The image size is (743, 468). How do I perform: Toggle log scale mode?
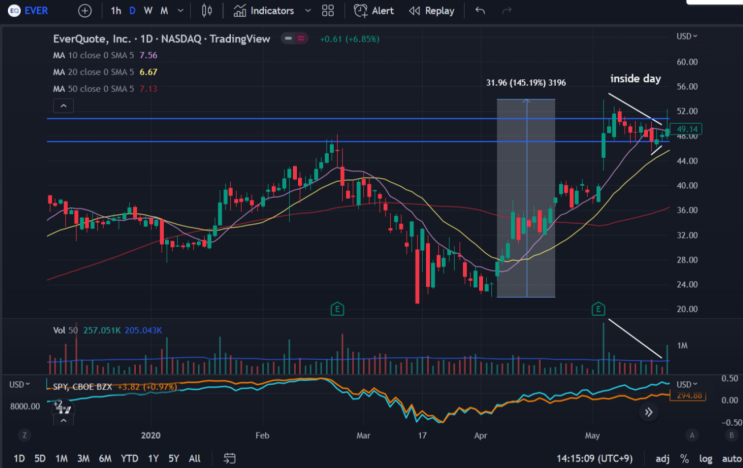pyautogui.click(x=706, y=459)
